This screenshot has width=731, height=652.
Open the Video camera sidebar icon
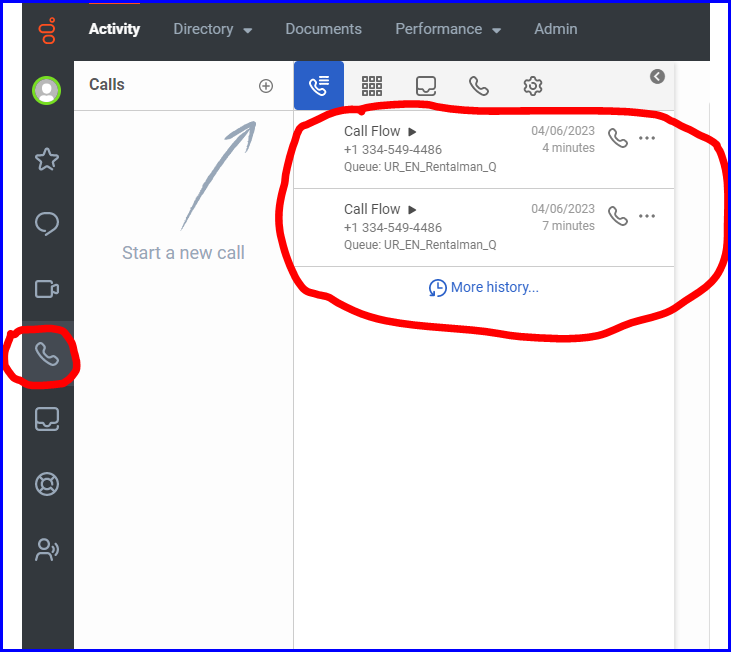point(47,289)
